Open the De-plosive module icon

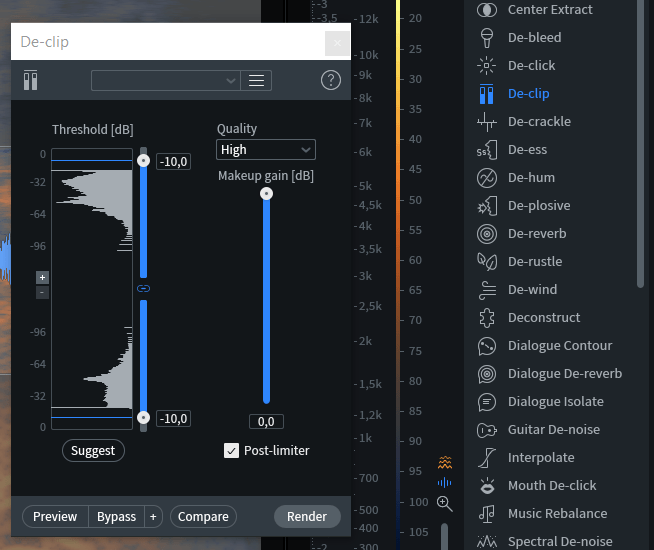pyautogui.click(x=487, y=206)
